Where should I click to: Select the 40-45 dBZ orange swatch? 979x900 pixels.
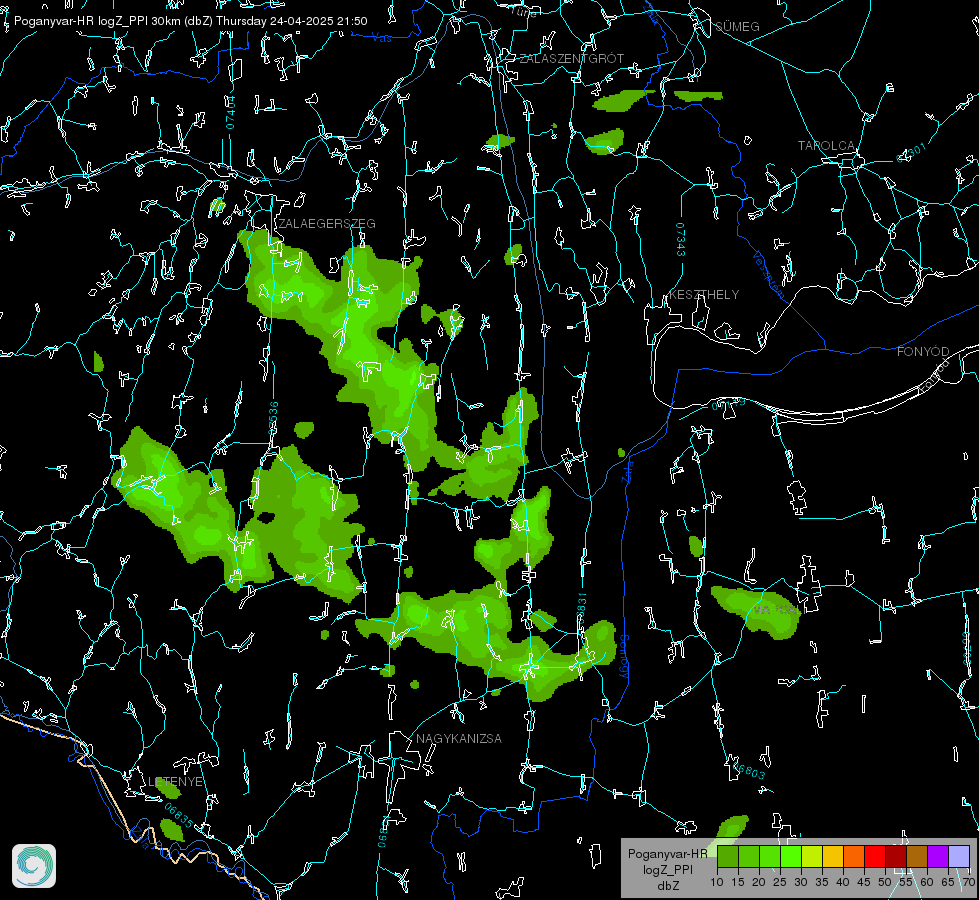(854, 857)
